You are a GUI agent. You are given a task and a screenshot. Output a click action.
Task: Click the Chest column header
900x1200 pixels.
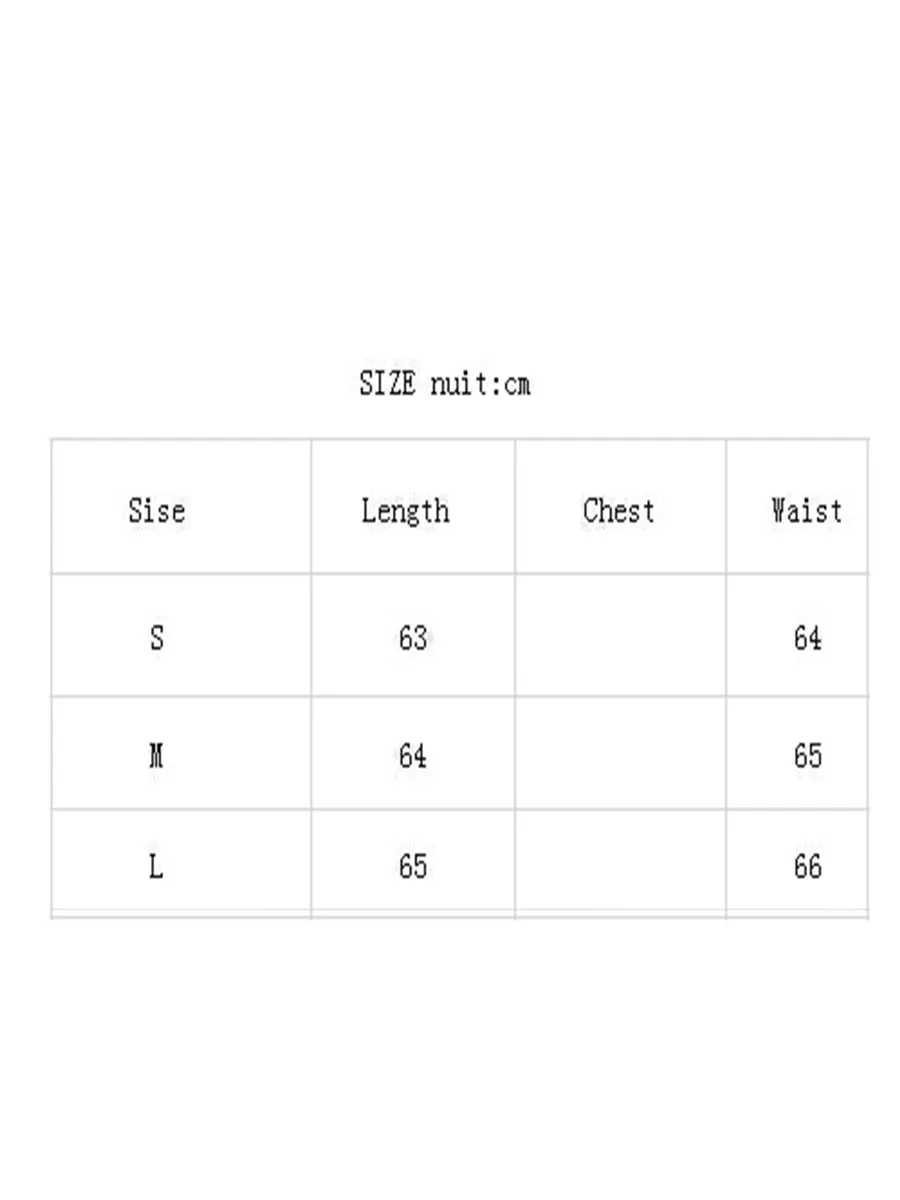(x=619, y=511)
